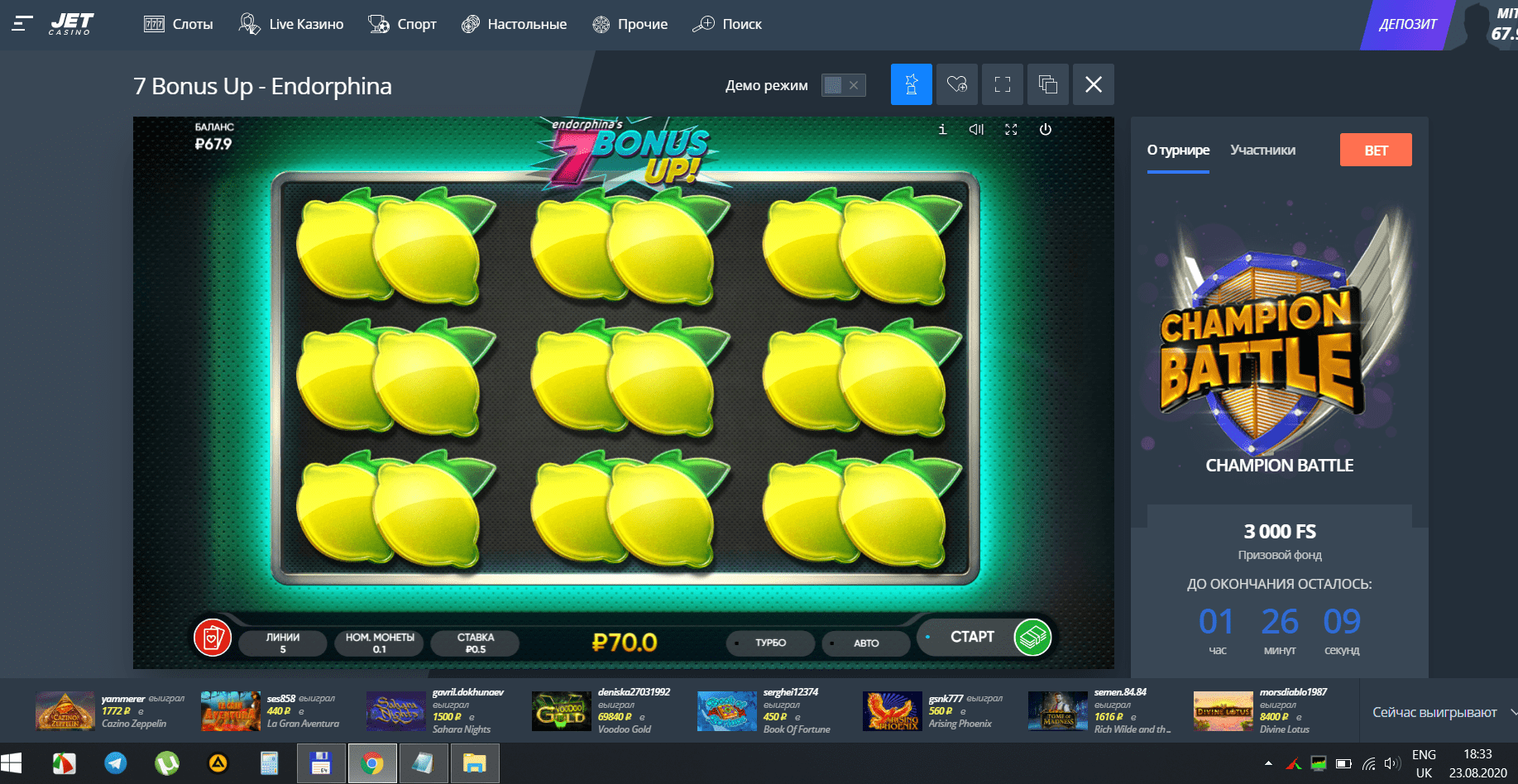The width and height of the screenshot is (1518, 784).
Task: Open the volume control in system tray
Action: point(1392,763)
